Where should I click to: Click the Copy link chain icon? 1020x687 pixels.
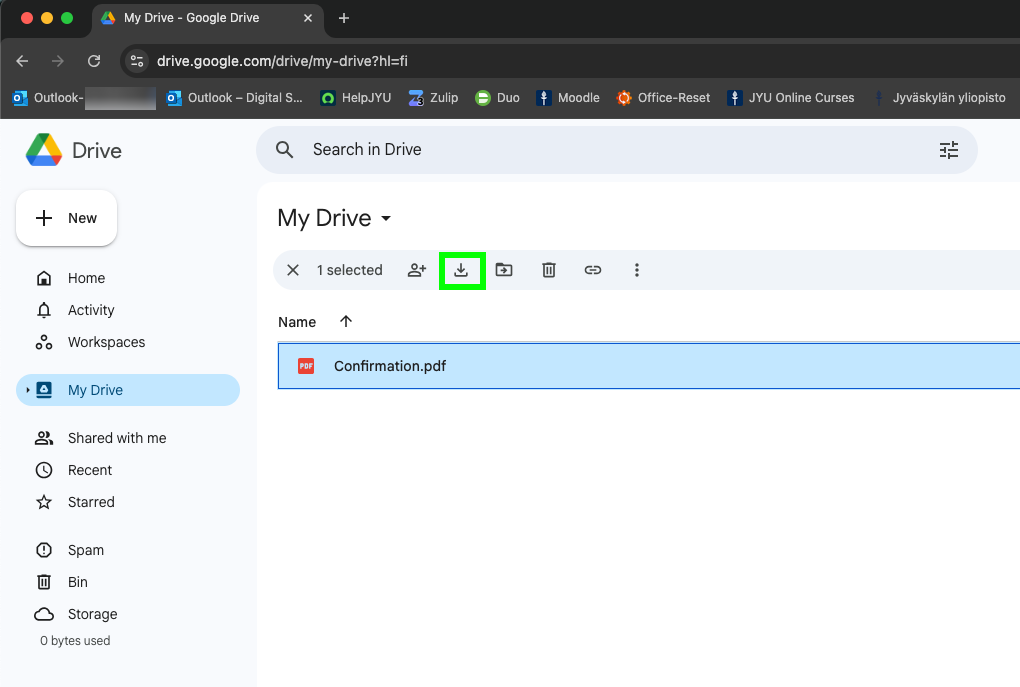(x=593, y=270)
